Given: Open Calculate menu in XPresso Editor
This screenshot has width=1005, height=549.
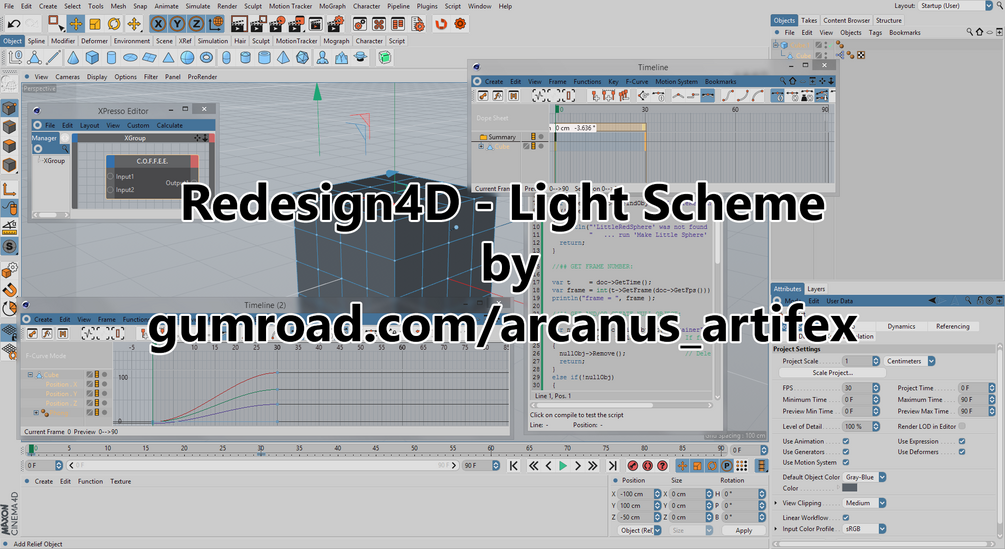Looking at the screenshot, I should pos(169,126).
